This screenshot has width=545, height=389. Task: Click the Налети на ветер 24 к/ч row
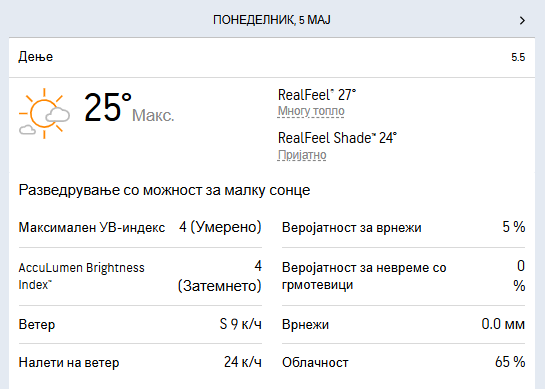(140, 362)
